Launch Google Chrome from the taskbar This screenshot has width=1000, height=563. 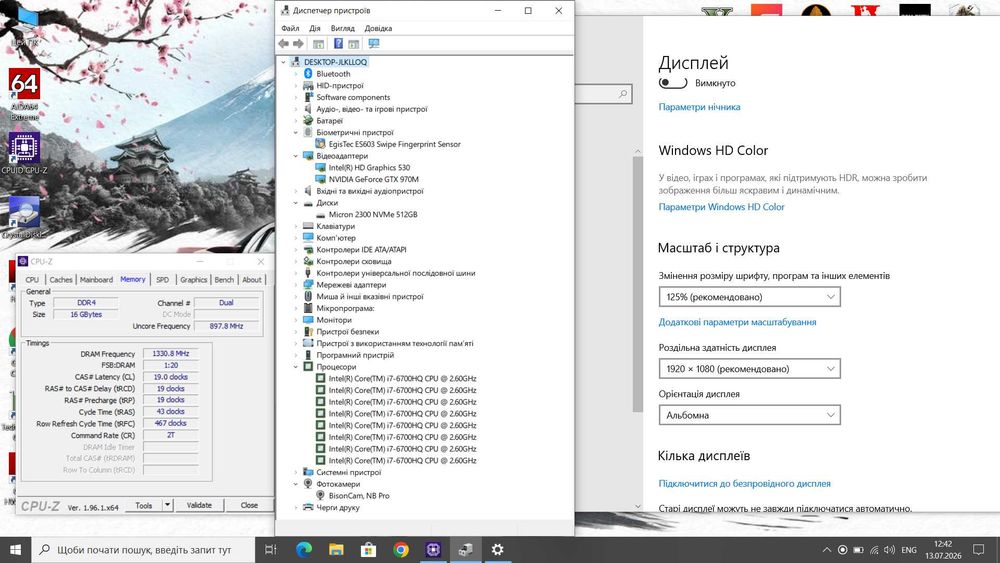tap(401, 550)
